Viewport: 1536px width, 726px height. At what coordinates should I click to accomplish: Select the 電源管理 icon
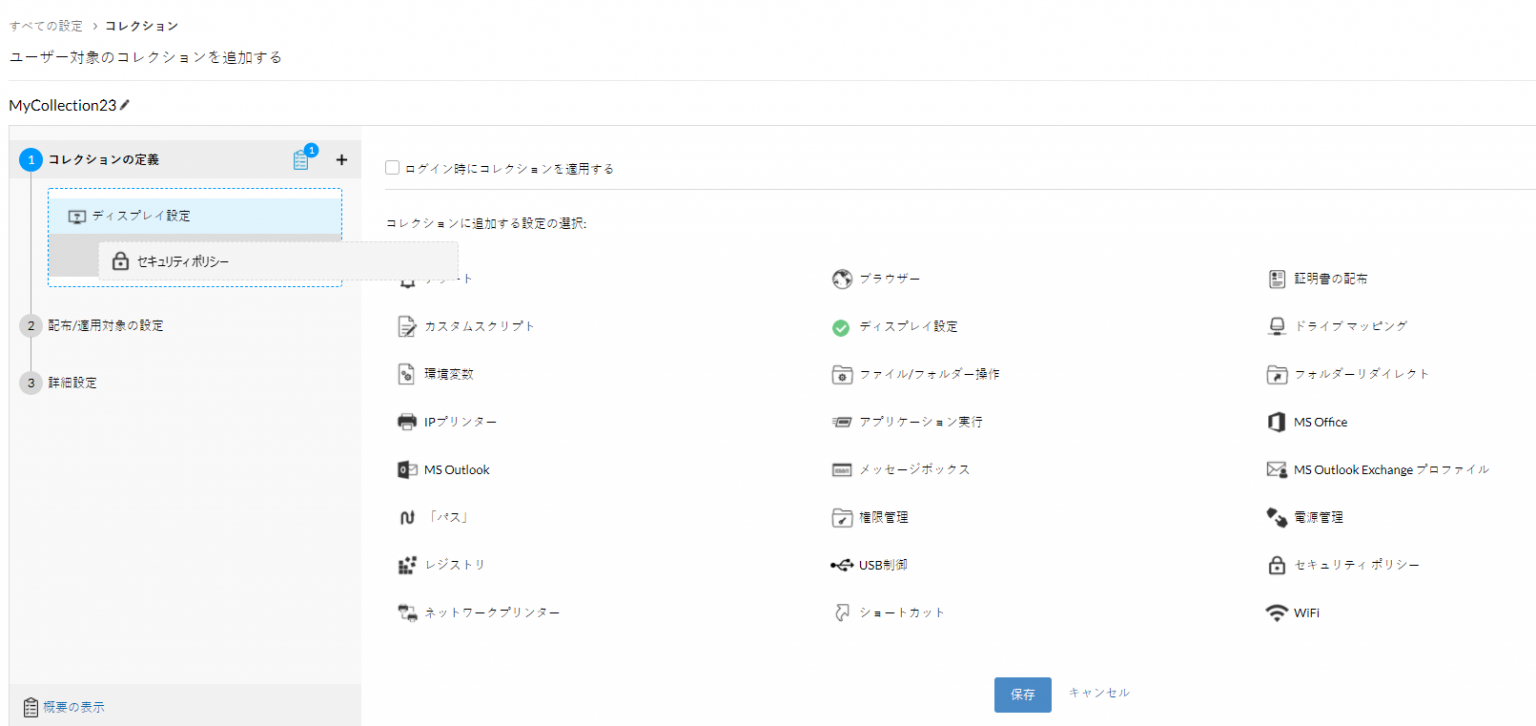click(x=1276, y=518)
